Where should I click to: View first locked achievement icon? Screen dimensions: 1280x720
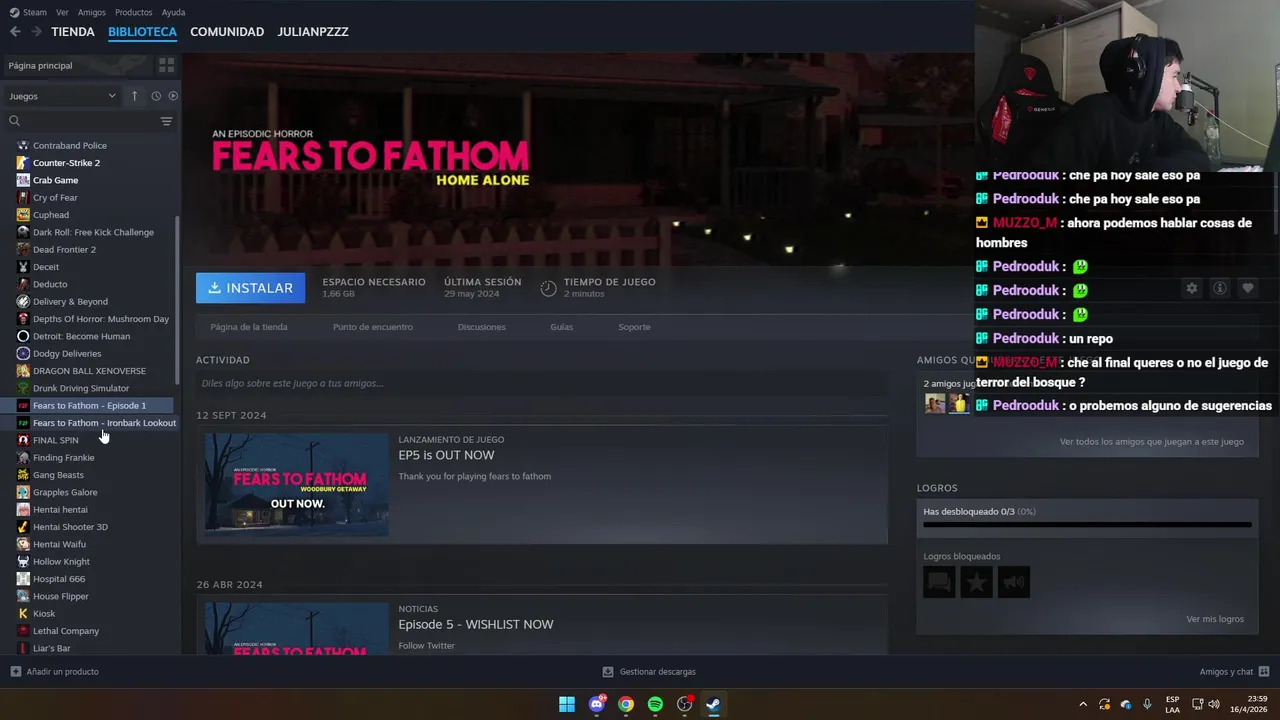[939, 582]
